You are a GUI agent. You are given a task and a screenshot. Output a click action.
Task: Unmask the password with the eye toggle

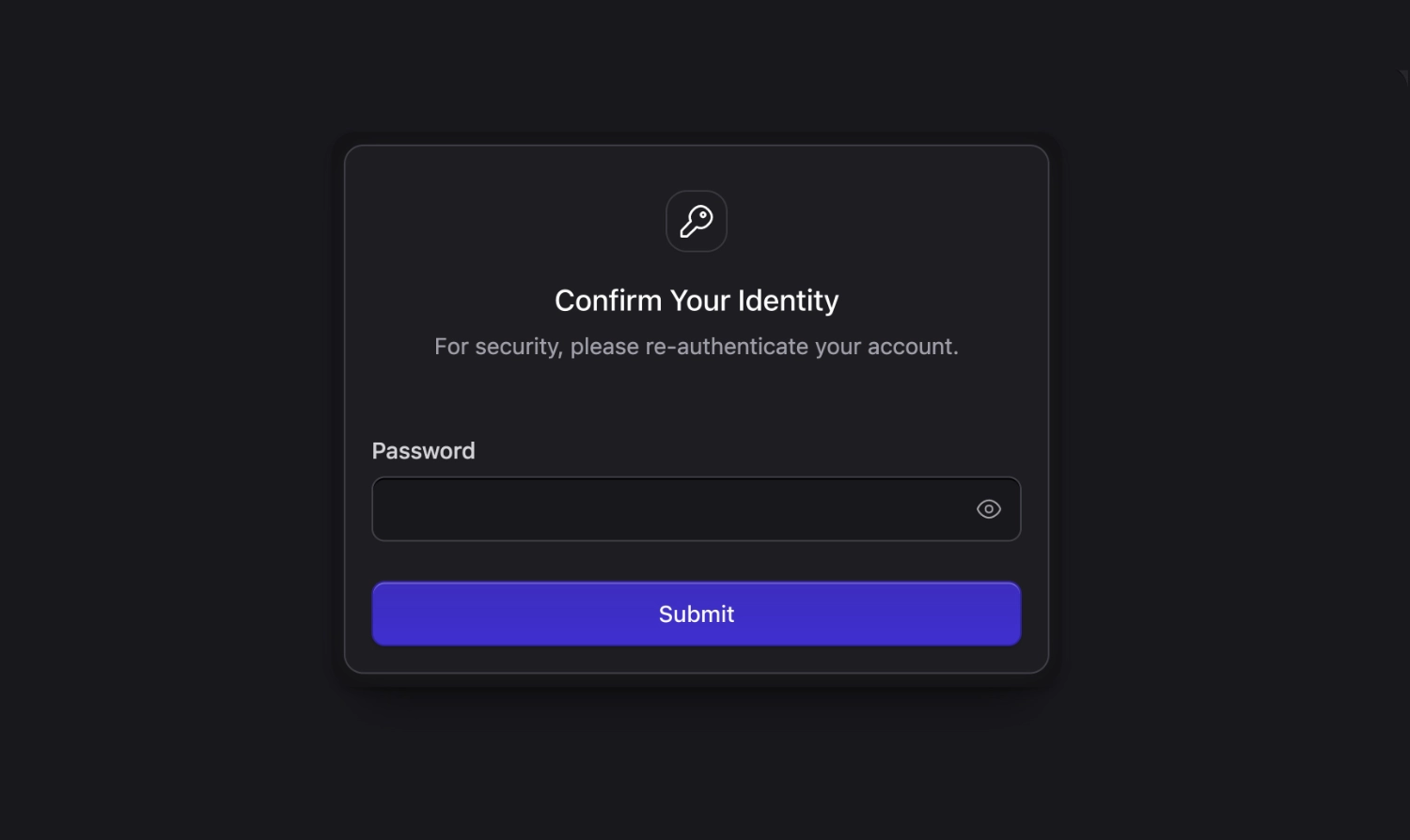988,509
